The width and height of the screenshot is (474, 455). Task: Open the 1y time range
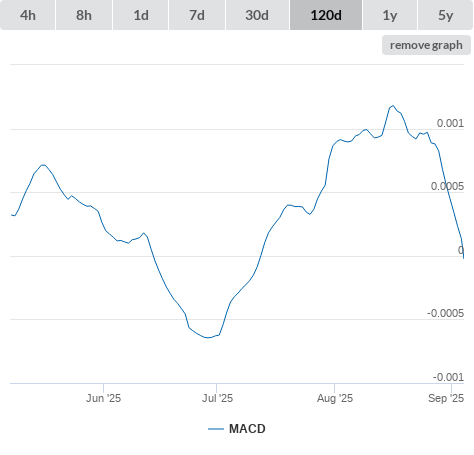(390, 15)
